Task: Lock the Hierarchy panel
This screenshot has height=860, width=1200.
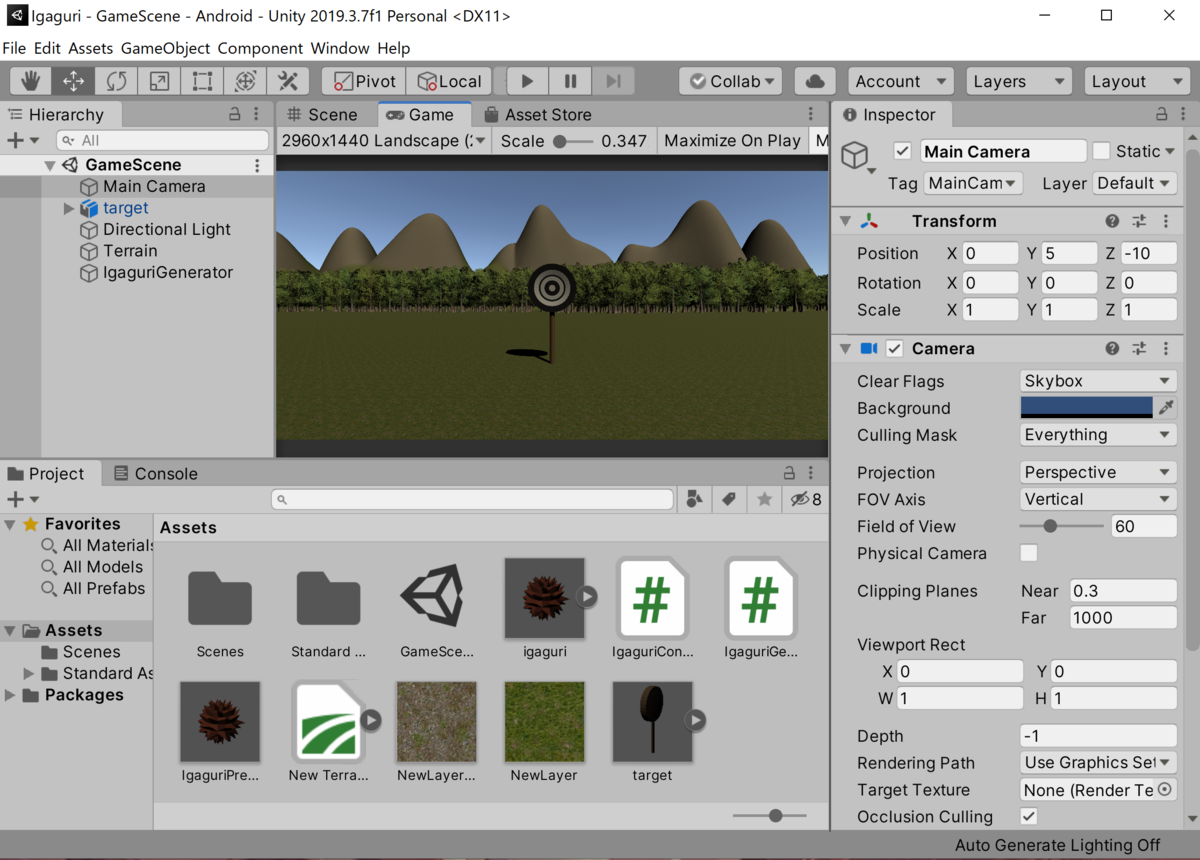Action: click(235, 114)
